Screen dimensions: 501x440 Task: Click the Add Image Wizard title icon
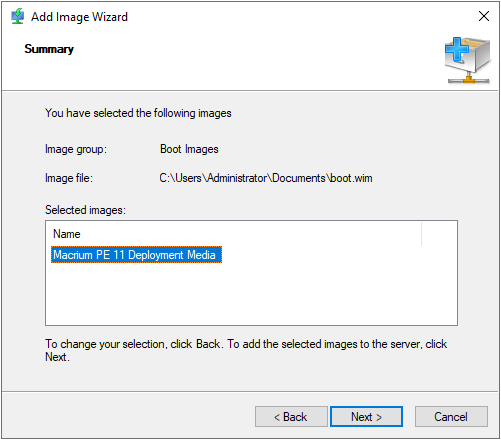(x=17, y=17)
